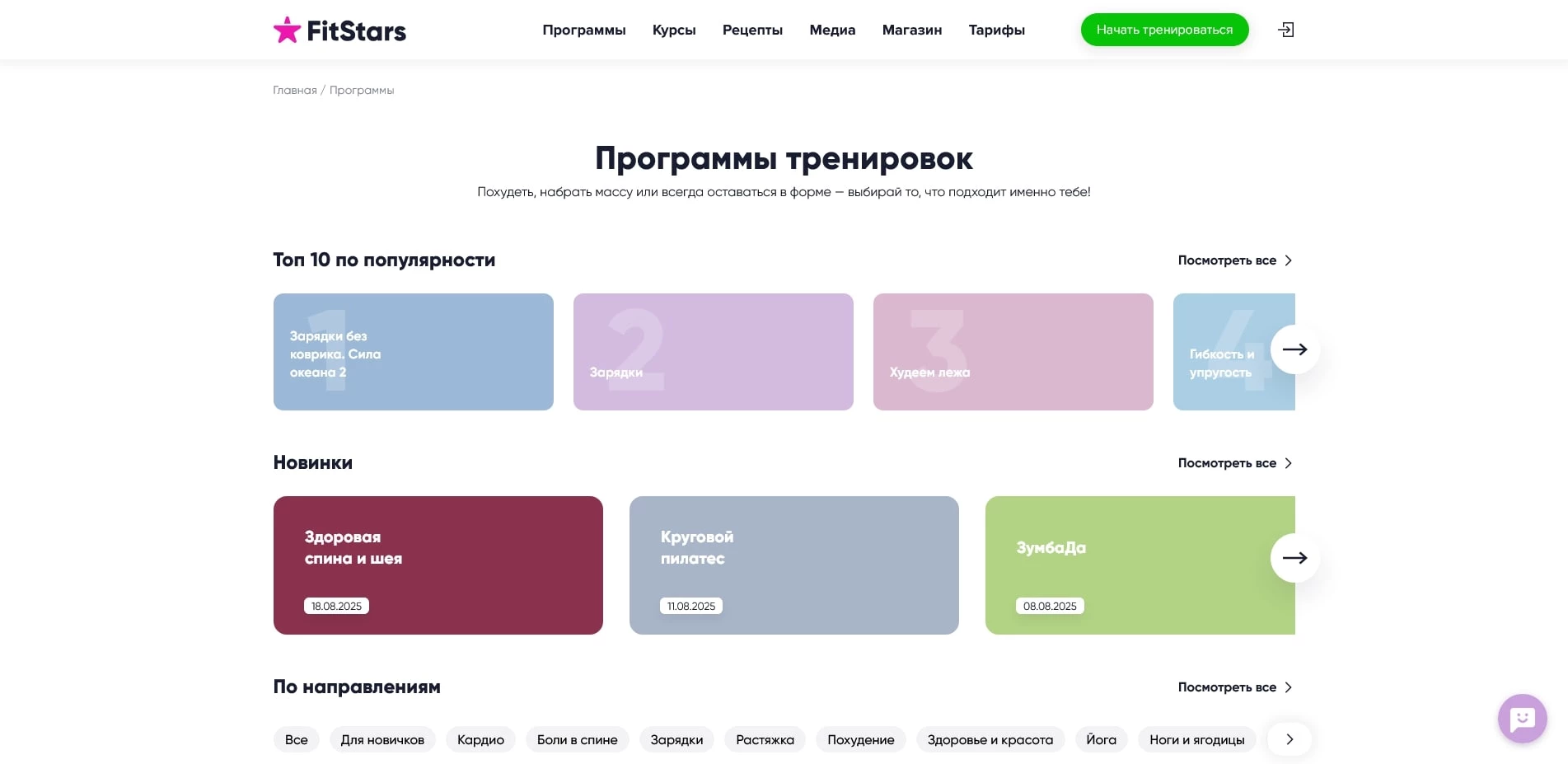Open the Здоровая спина и шея program card
This screenshot has height=764, width=1568.
tap(438, 565)
